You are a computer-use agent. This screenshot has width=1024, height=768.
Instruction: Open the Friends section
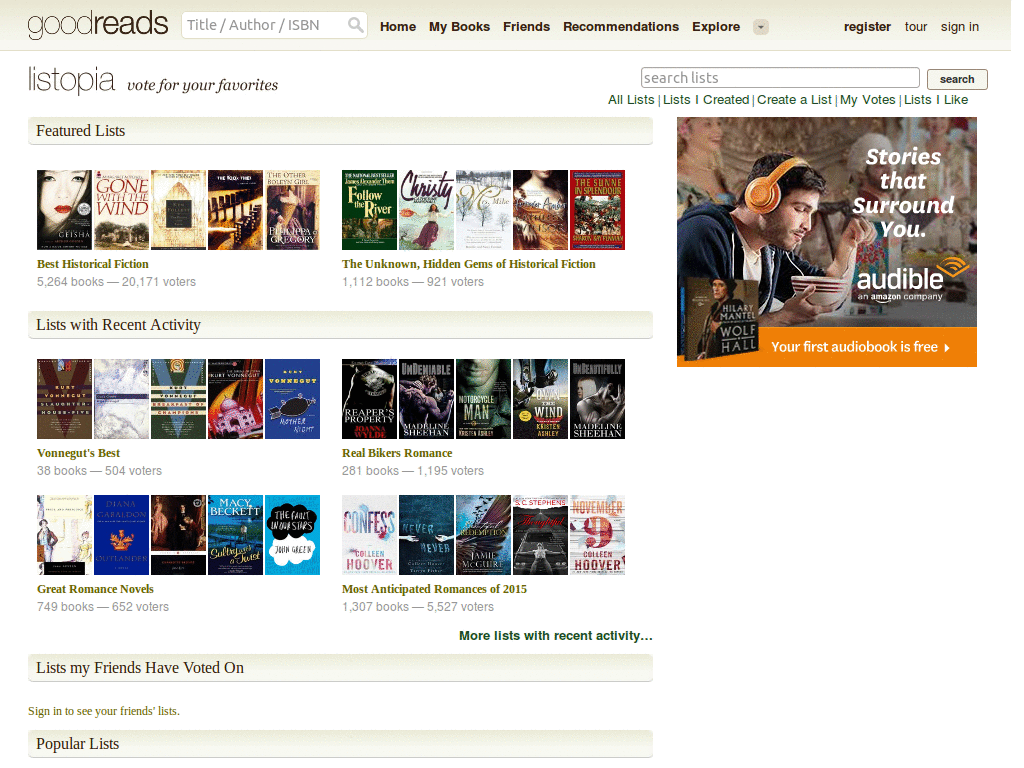tap(526, 27)
